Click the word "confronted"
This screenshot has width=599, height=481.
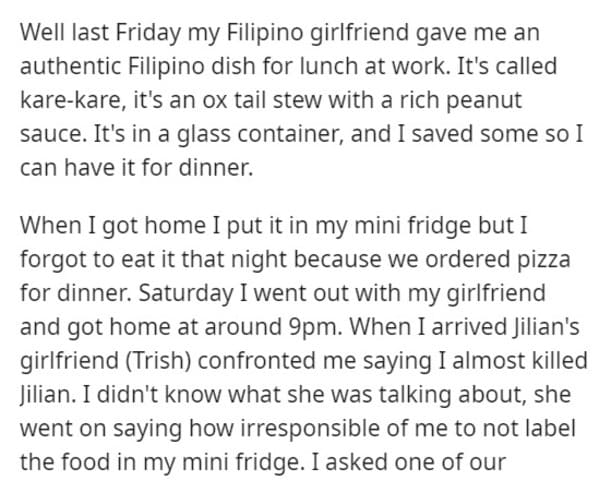[x=257, y=360]
